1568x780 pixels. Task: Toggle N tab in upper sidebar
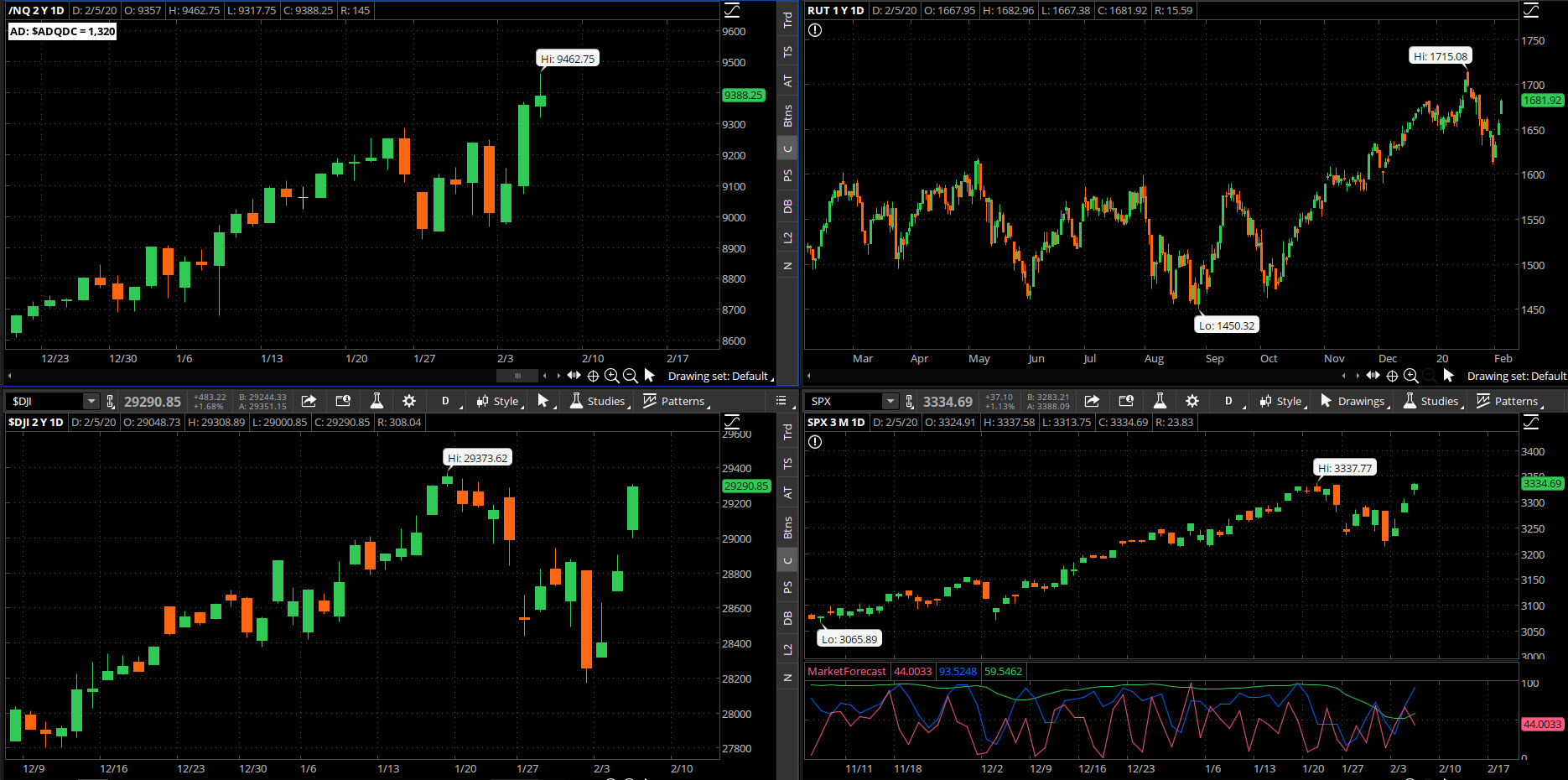click(787, 266)
